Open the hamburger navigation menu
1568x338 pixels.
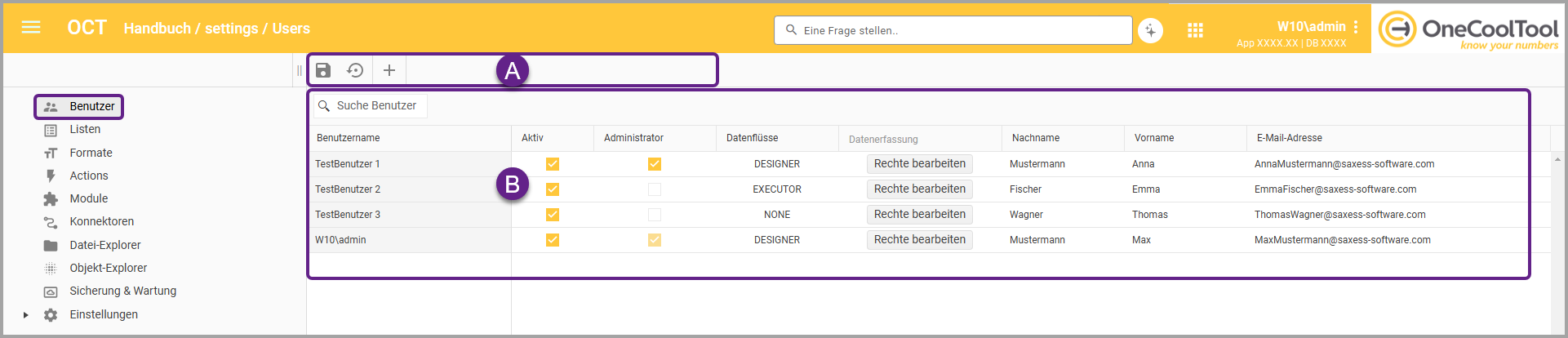pyautogui.click(x=31, y=28)
